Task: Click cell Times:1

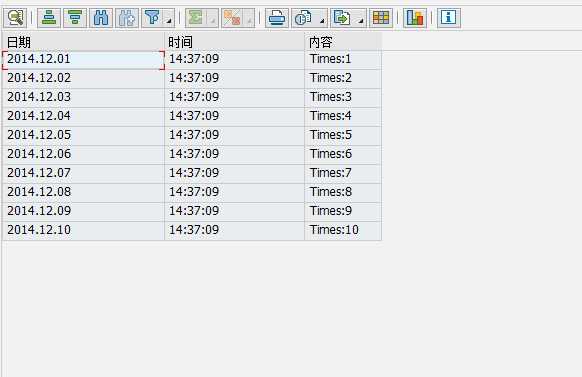Action: pos(343,60)
